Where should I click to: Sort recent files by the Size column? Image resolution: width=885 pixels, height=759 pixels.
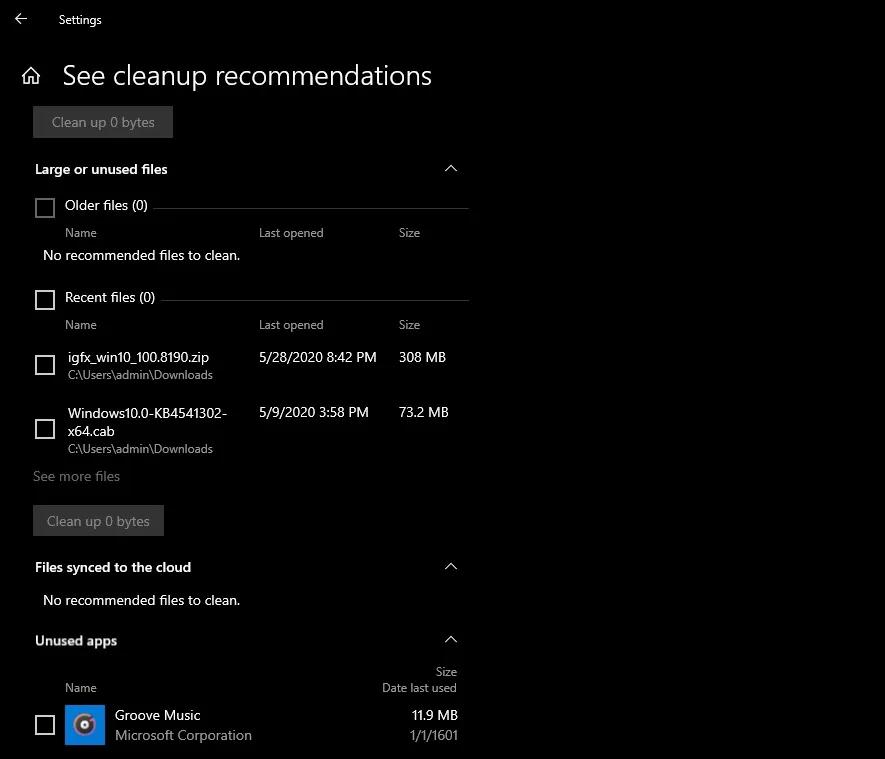tap(409, 324)
